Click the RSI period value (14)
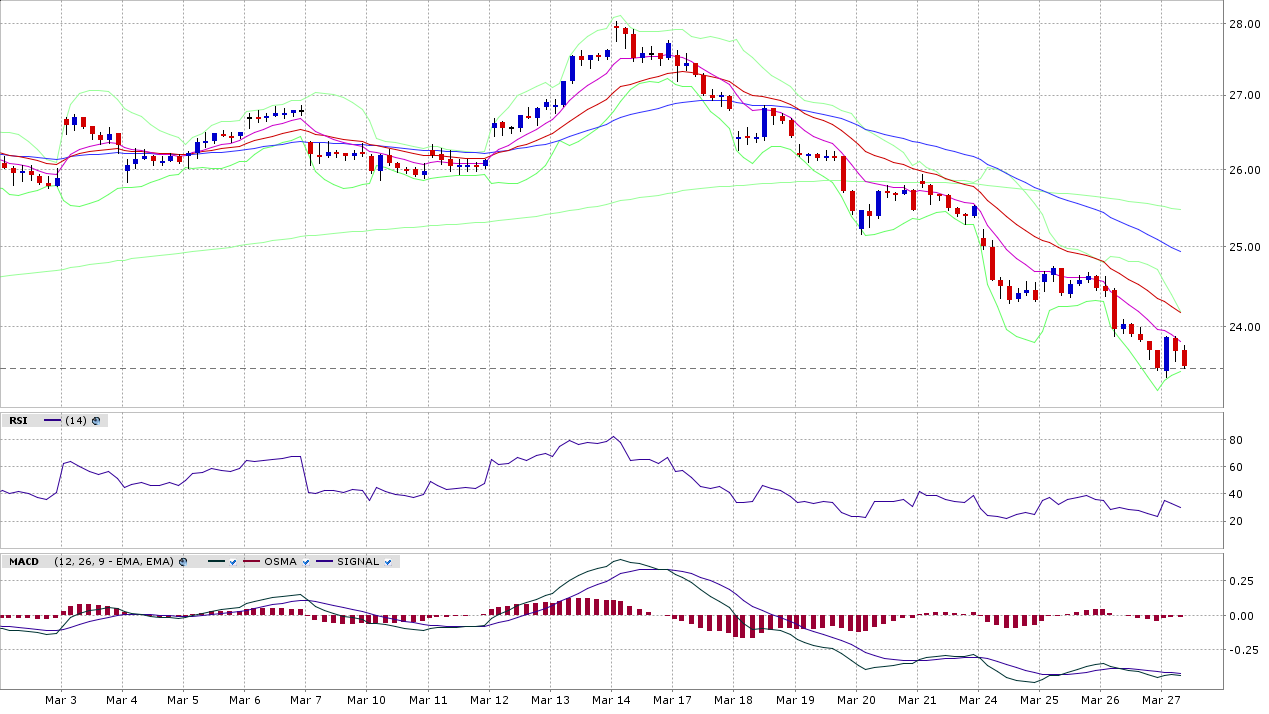1269x714 pixels. tap(76, 421)
